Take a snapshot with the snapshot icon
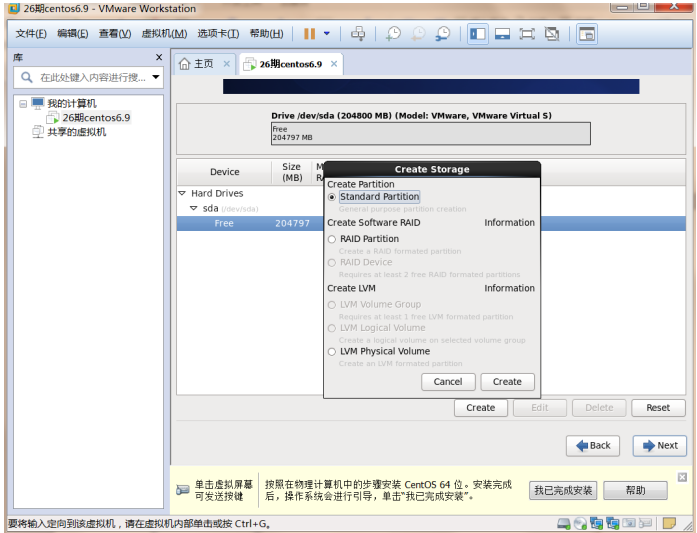The image size is (697, 533). click(393, 34)
